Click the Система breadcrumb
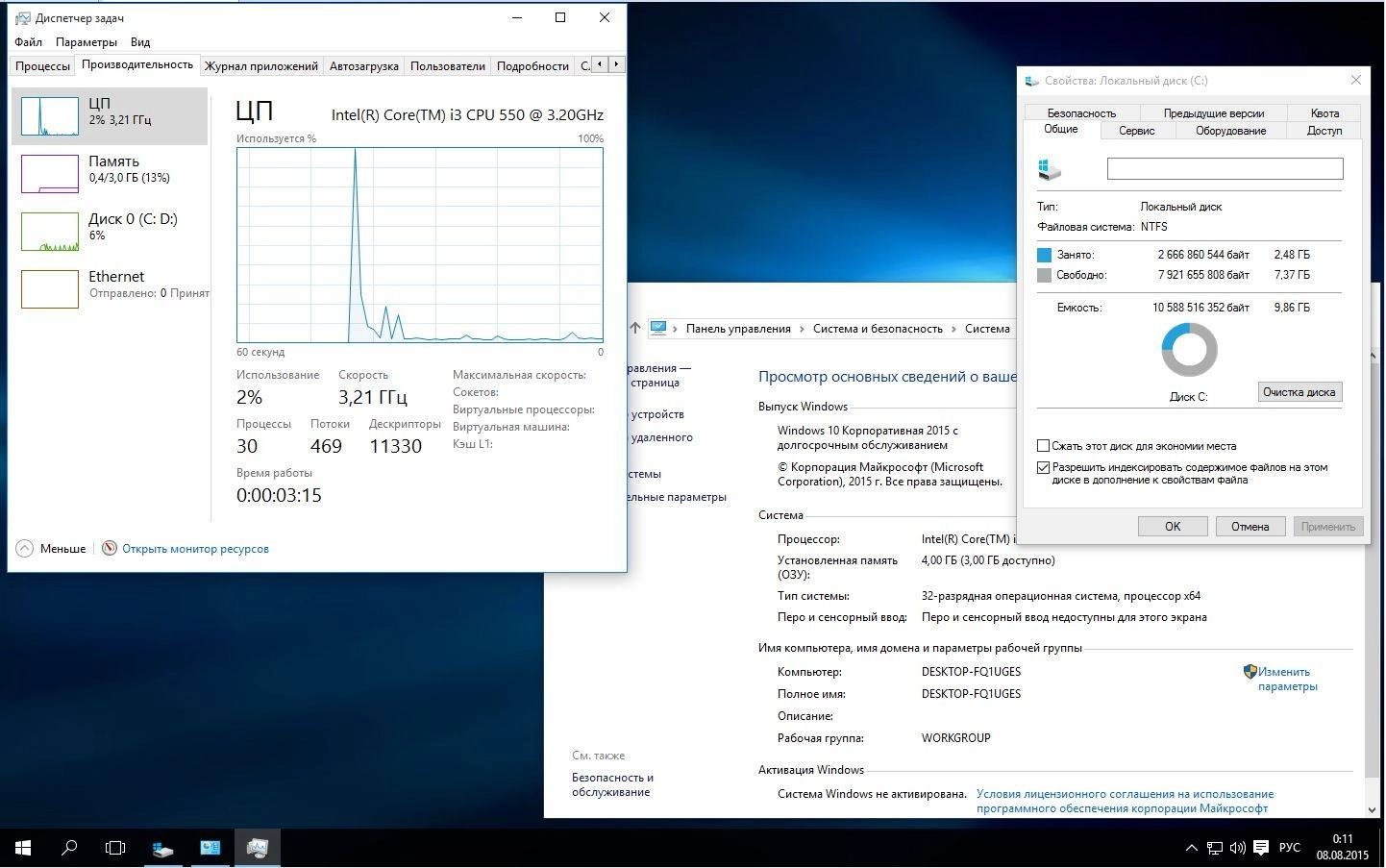 [987, 329]
